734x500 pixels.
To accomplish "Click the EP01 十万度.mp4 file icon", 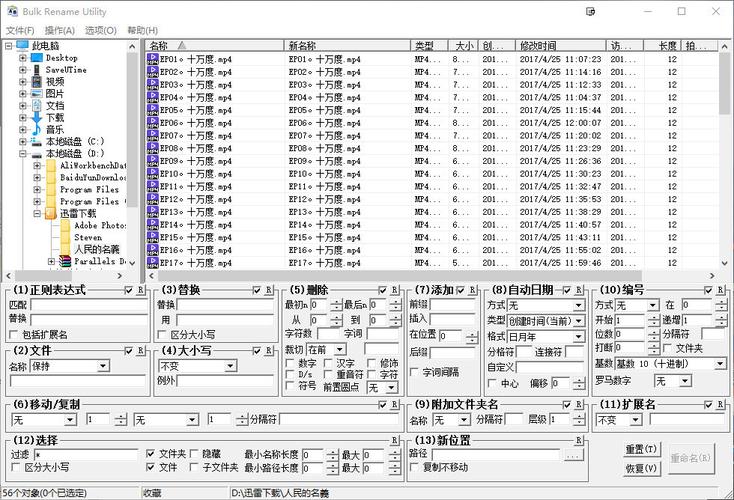I will tap(153, 59).
